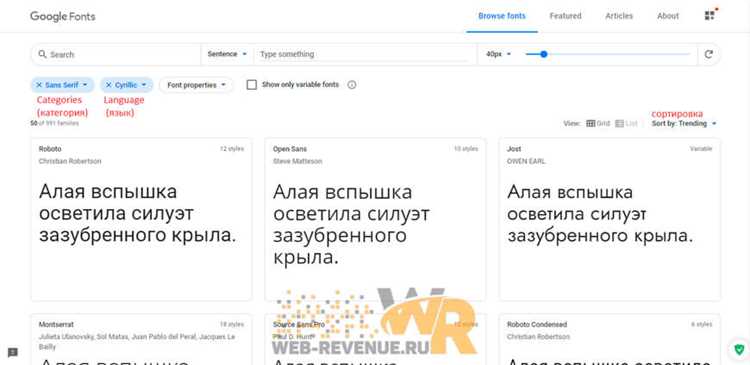Click the Variable label on Jost
750x365 pixels.
[701, 149]
